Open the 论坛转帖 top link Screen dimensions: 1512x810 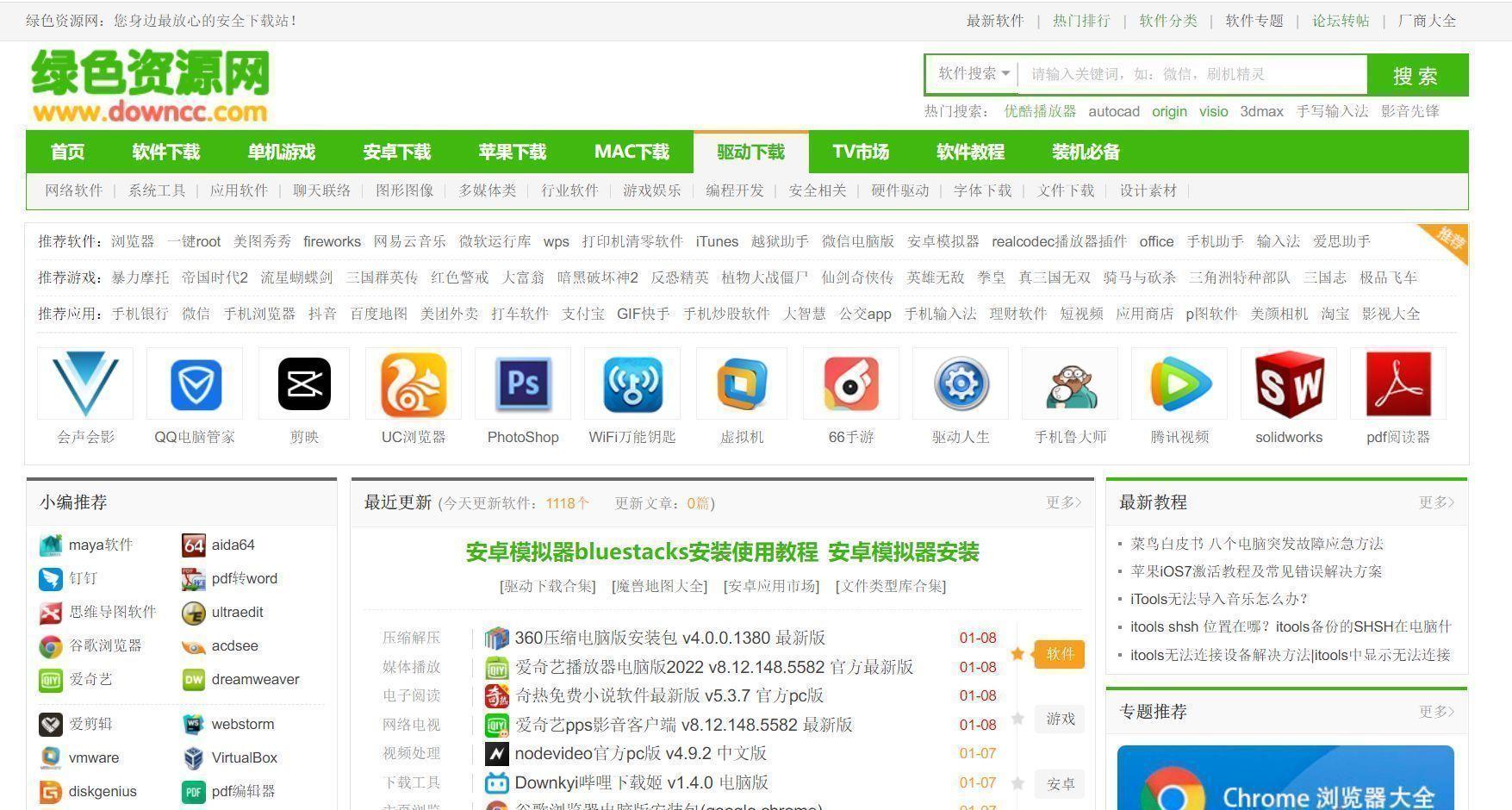click(x=1341, y=21)
